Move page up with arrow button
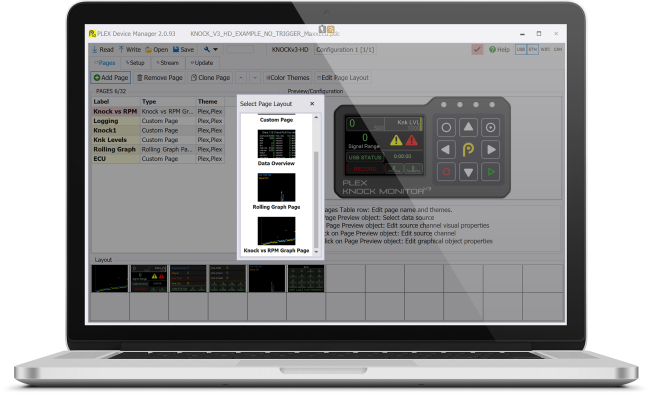650x393 pixels. (x=241, y=78)
